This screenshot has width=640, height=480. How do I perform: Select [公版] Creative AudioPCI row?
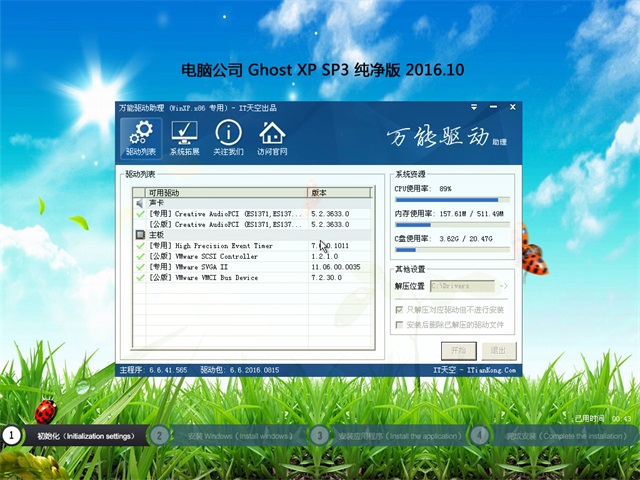tap(252, 224)
